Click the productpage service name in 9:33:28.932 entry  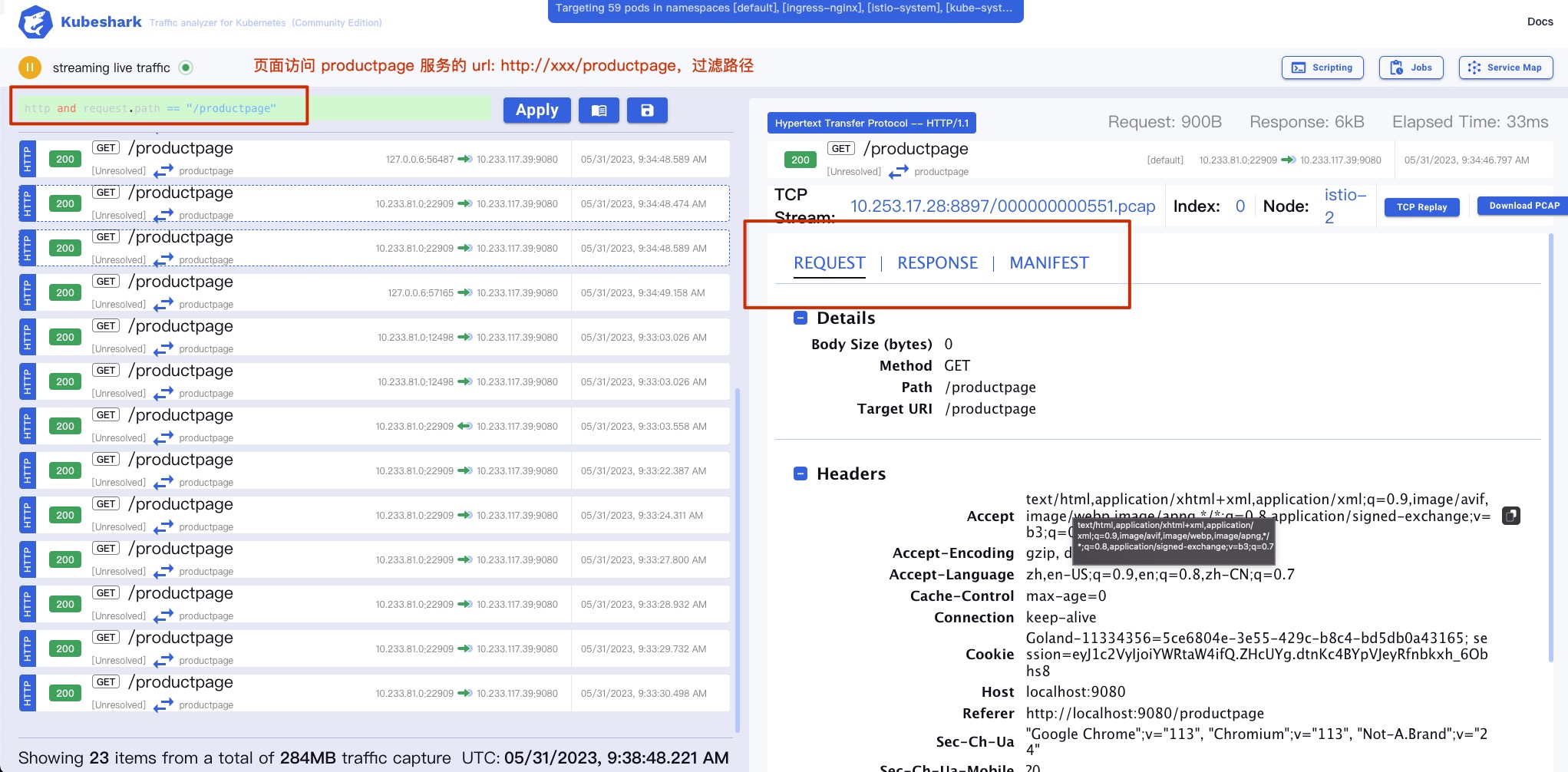[206, 616]
